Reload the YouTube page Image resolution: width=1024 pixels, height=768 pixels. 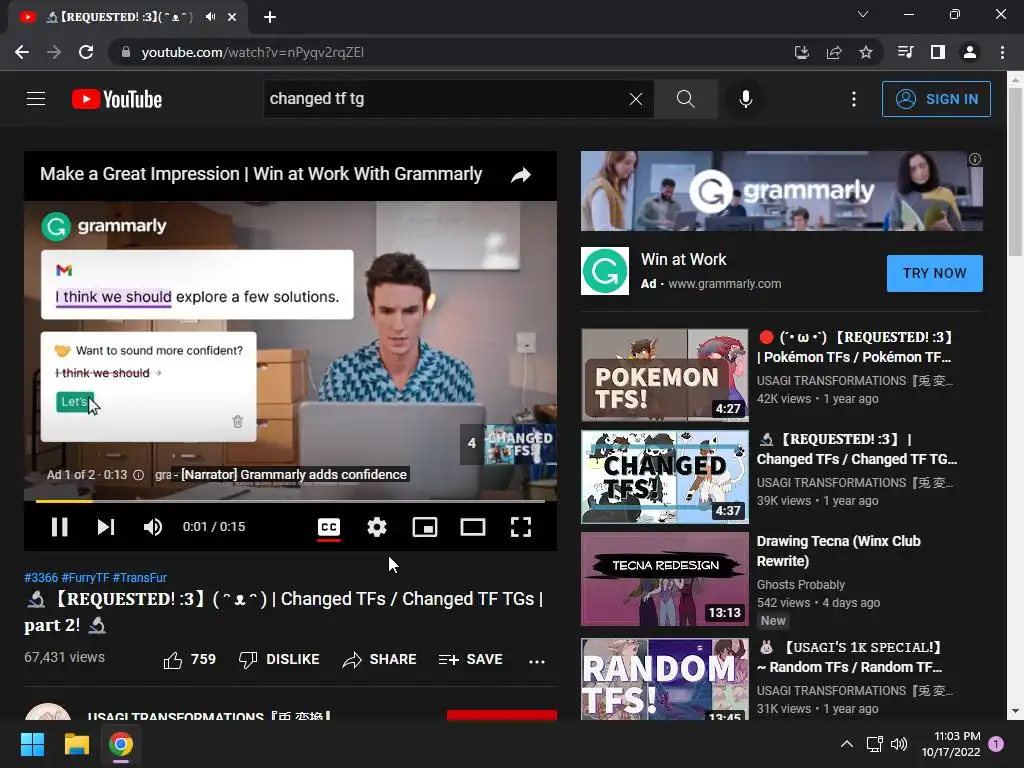pyautogui.click(x=86, y=52)
